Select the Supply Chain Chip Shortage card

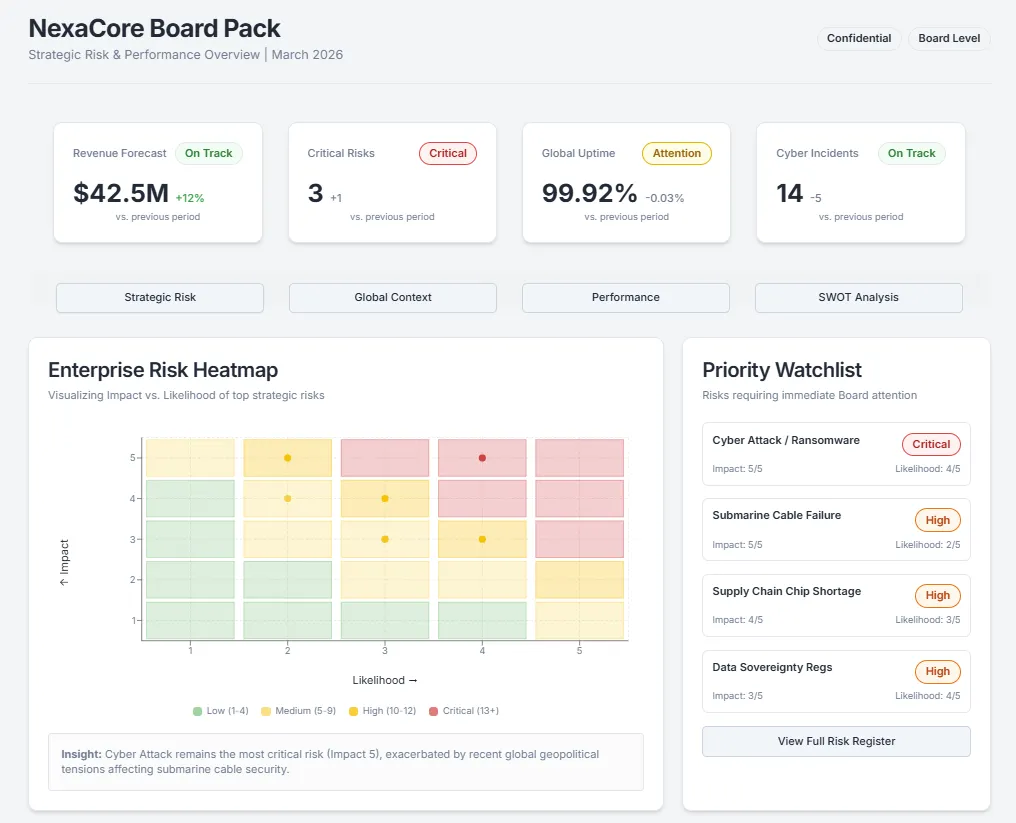837,605
